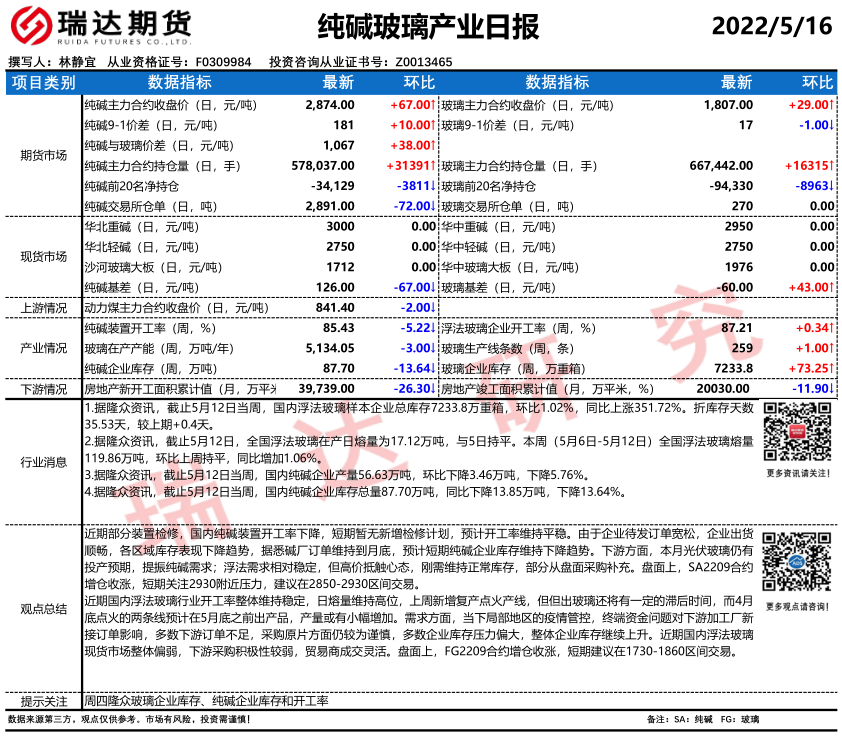Viewport: 842px width, 736px height.
Task: Select the 期货市场 category cell
Action: (43, 155)
